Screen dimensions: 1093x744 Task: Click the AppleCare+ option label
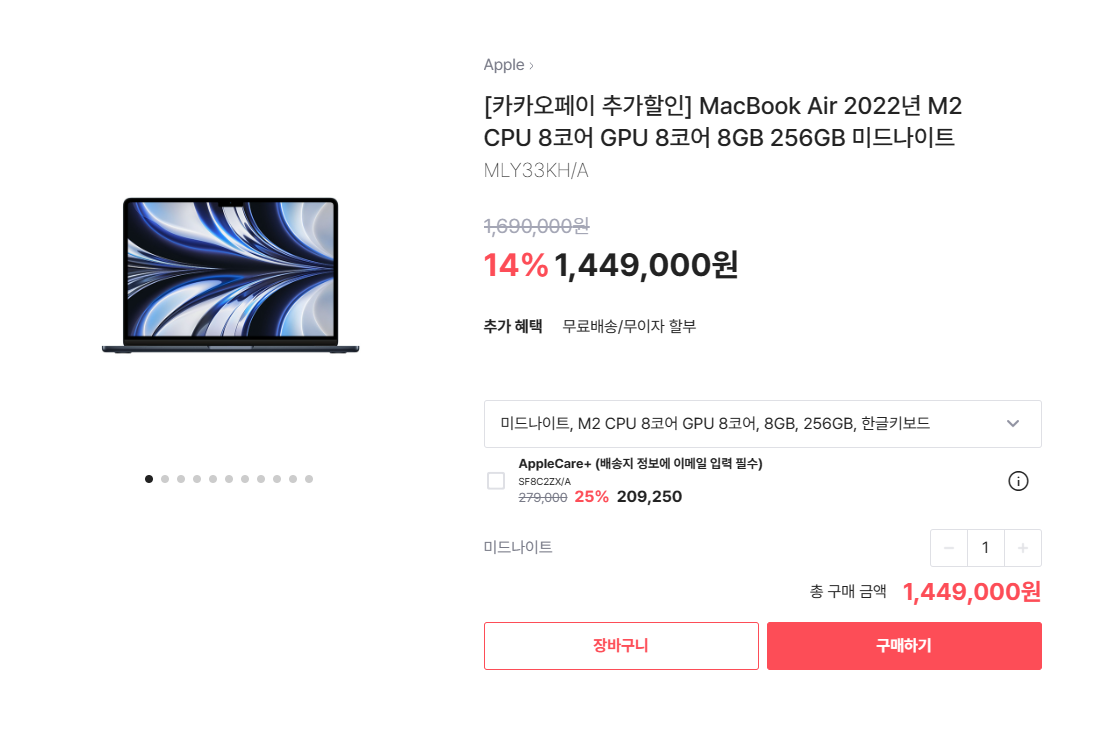coord(640,464)
